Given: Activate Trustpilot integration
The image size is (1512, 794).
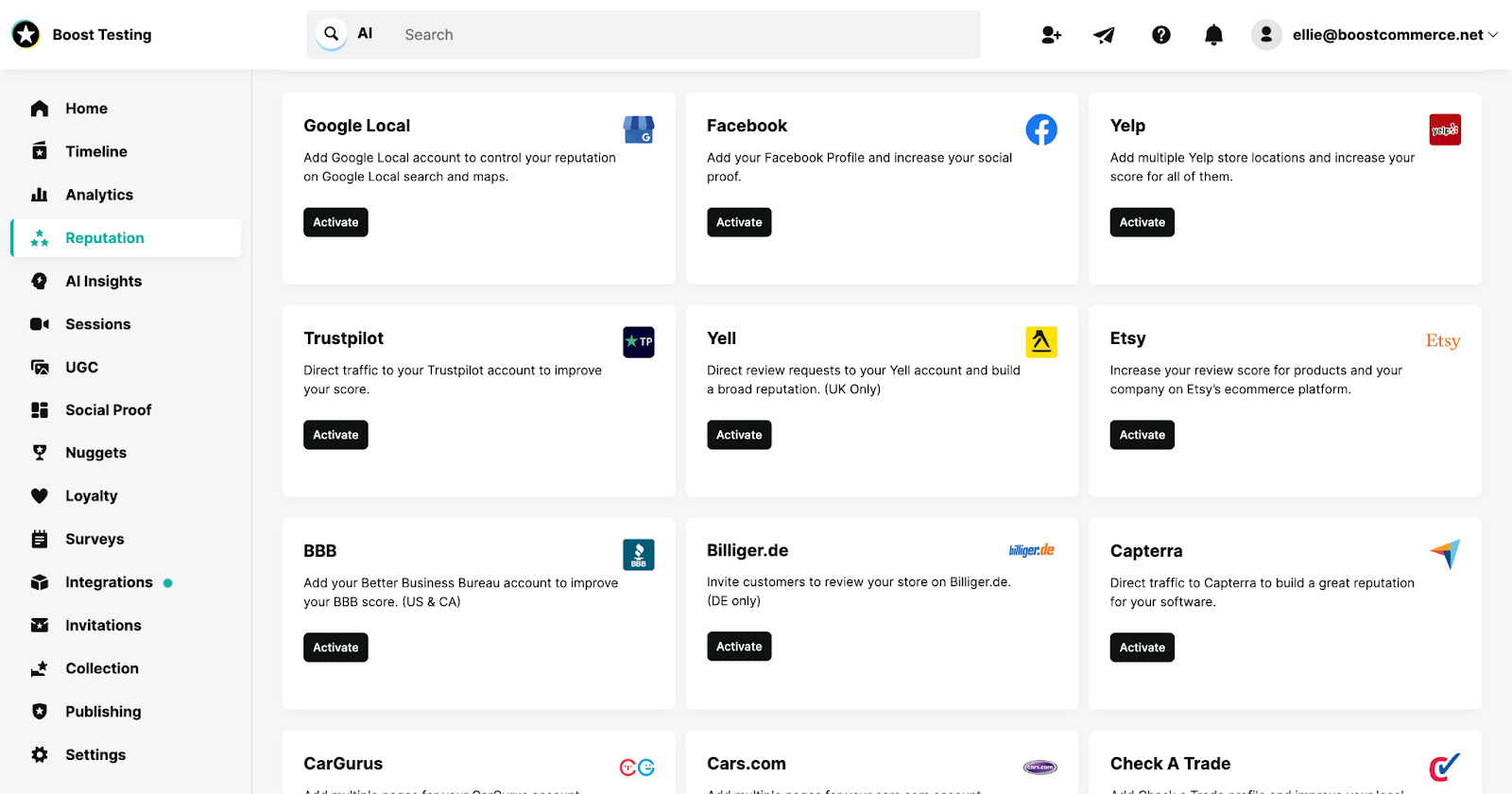Looking at the screenshot, I should click(x=335, y=435).
